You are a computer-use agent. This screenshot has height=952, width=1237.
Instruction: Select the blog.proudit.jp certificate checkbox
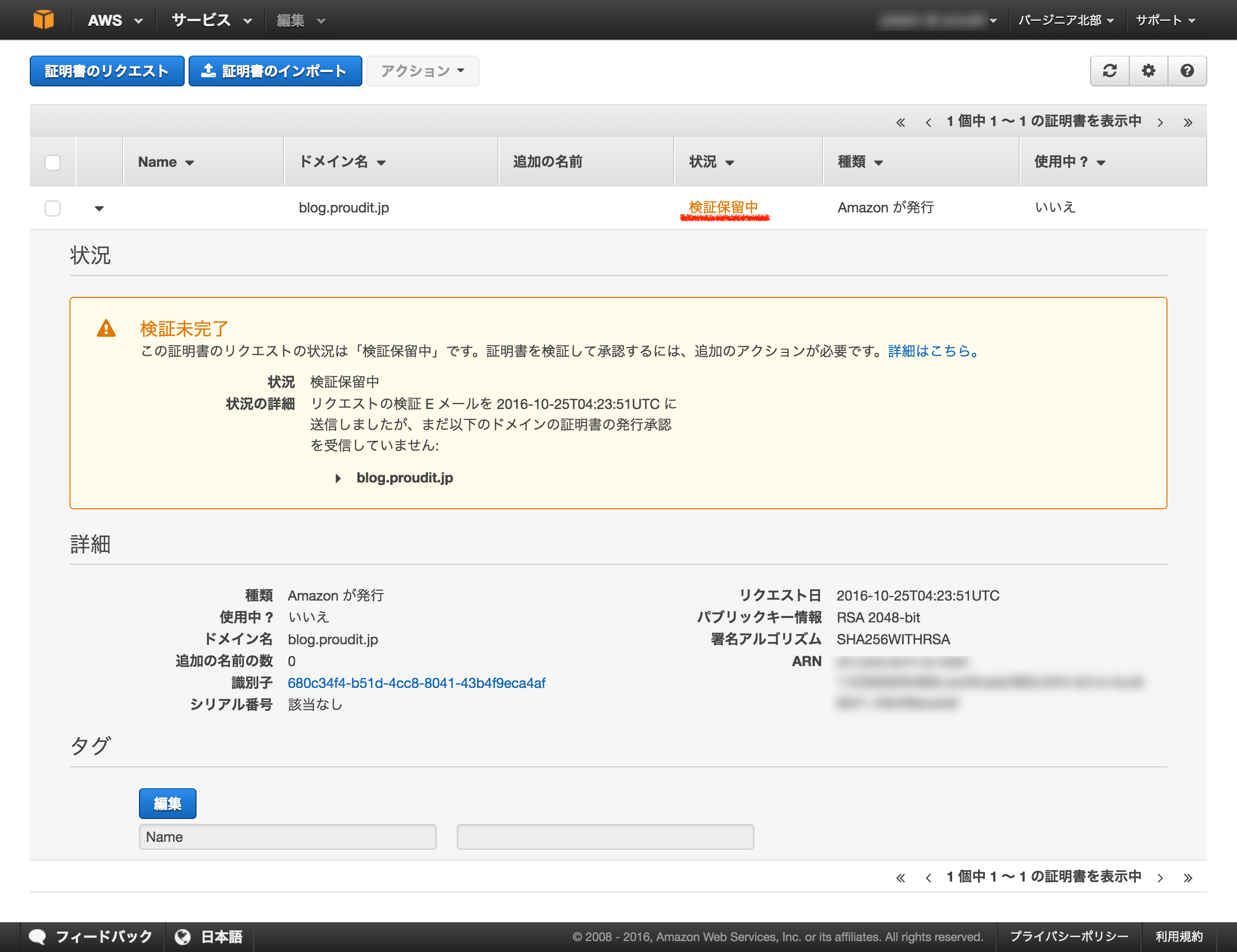click(x=52, y=208)
